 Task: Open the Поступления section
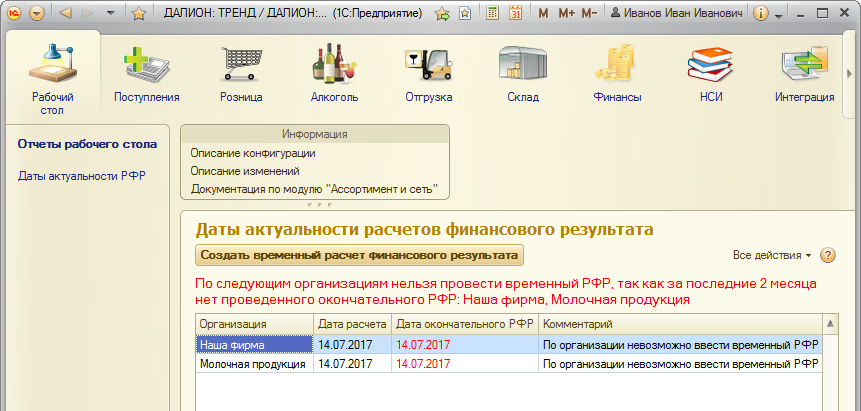pyautogui.click(x=147, y=74)
